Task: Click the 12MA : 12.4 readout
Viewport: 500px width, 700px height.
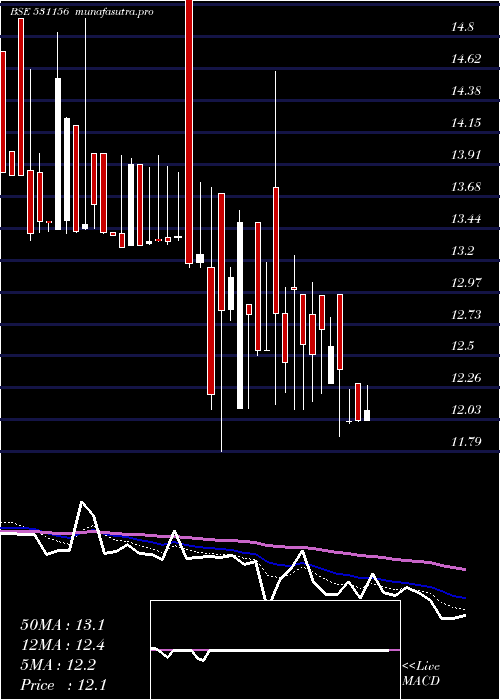Action: [62, 645]
